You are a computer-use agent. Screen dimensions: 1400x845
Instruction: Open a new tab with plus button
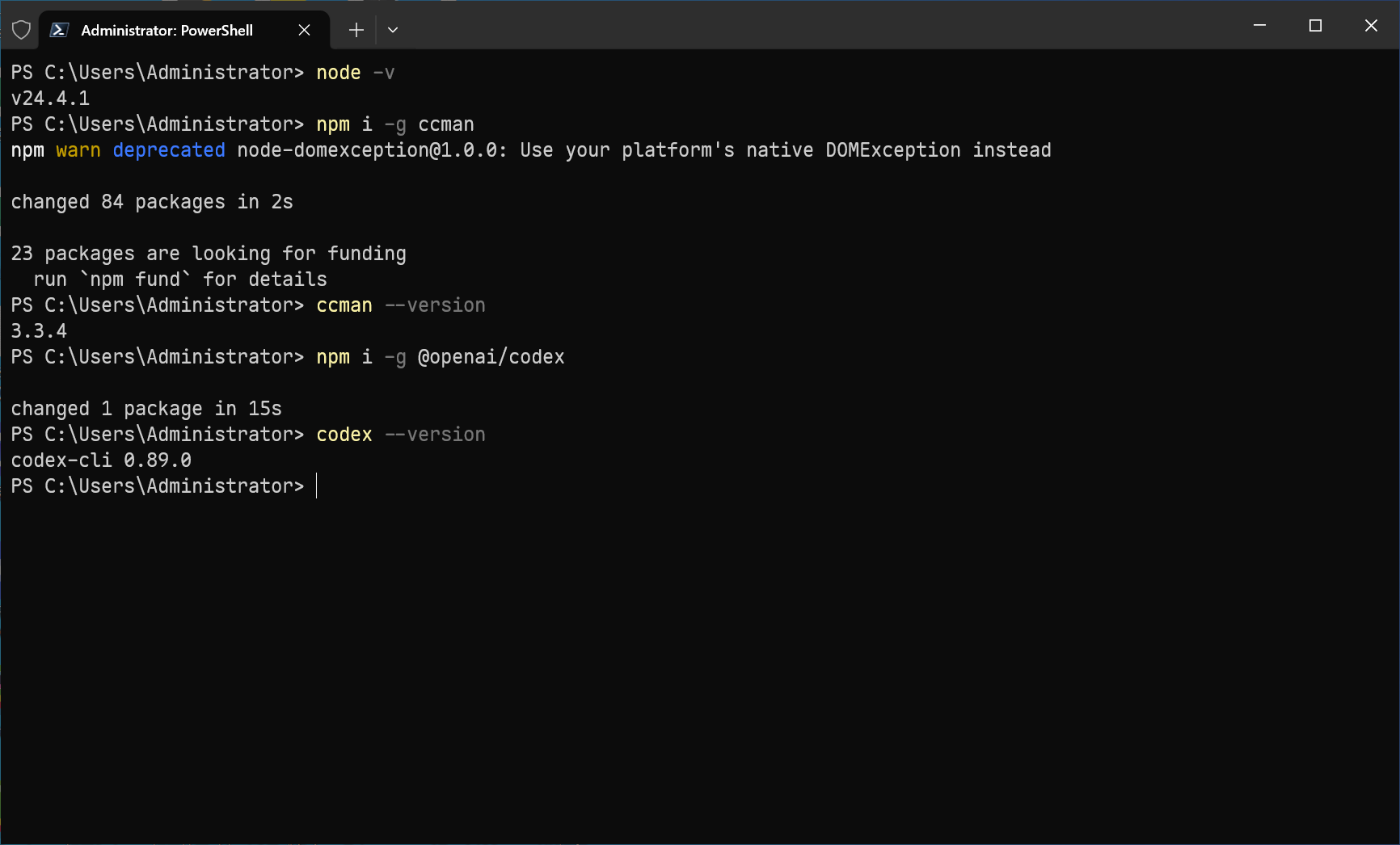click(x=356, y=30)
